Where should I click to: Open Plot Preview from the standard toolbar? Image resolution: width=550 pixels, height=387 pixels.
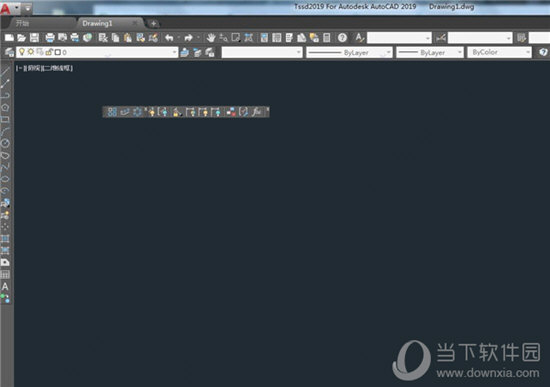[62, 38]
